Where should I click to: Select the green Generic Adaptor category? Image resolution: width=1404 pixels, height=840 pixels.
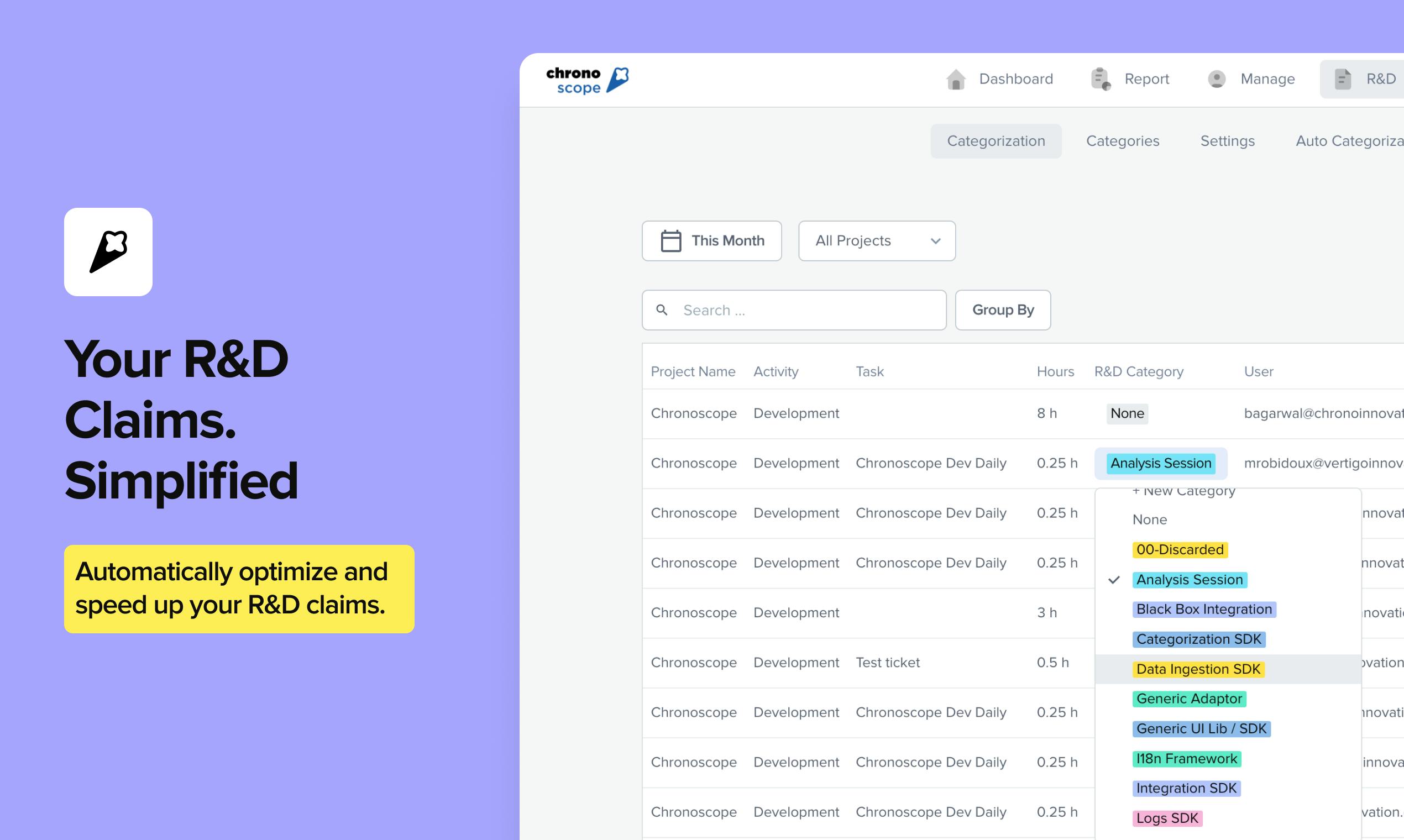1189,699
